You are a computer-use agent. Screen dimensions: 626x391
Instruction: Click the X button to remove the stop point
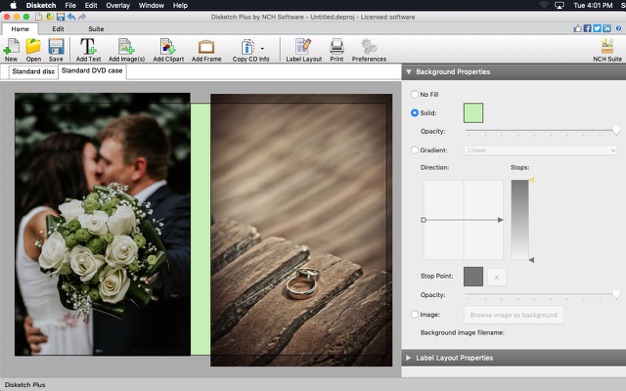coord(496,277)
